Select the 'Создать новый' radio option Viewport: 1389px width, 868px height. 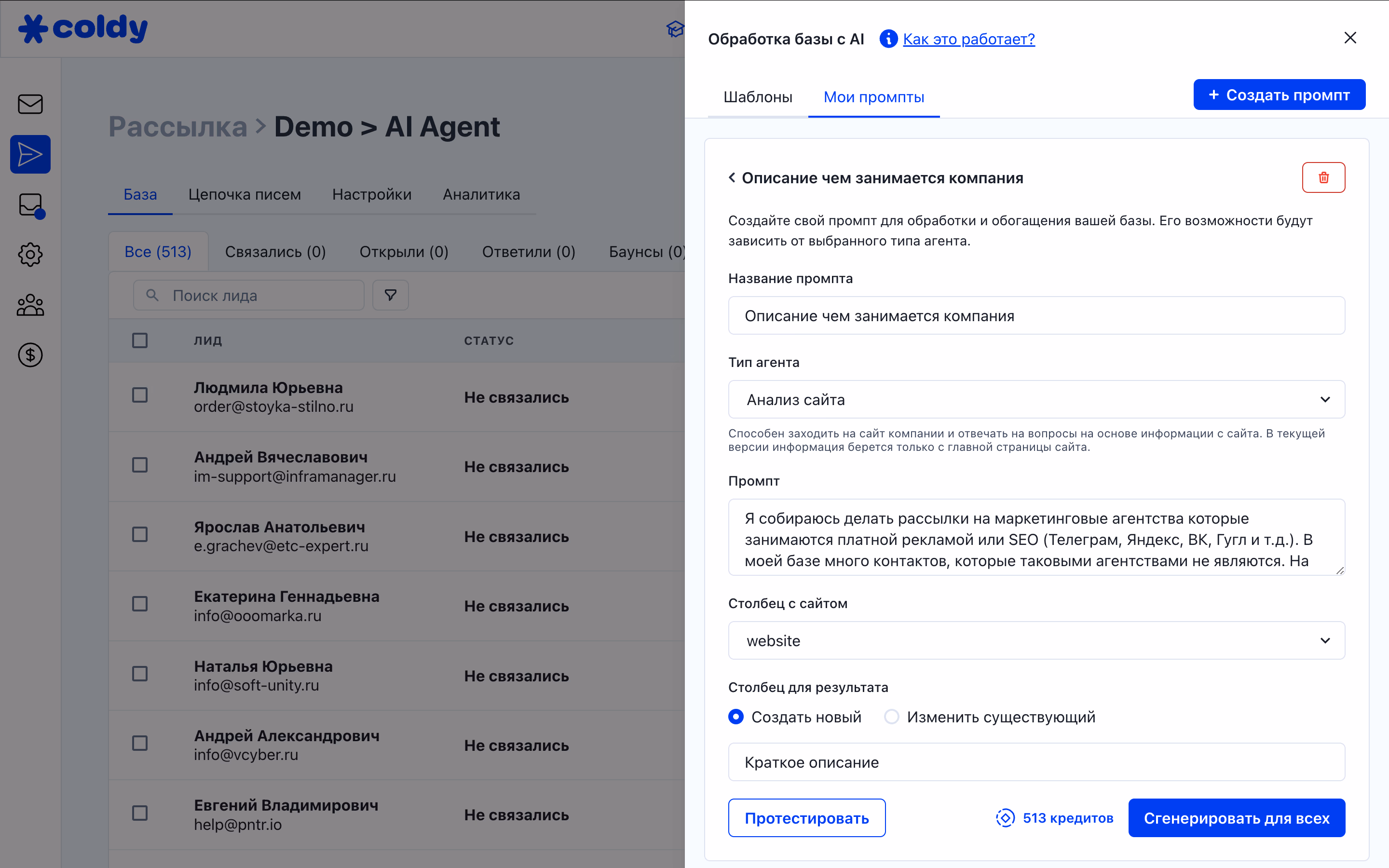pyautogui.click(x=736, y=717)
